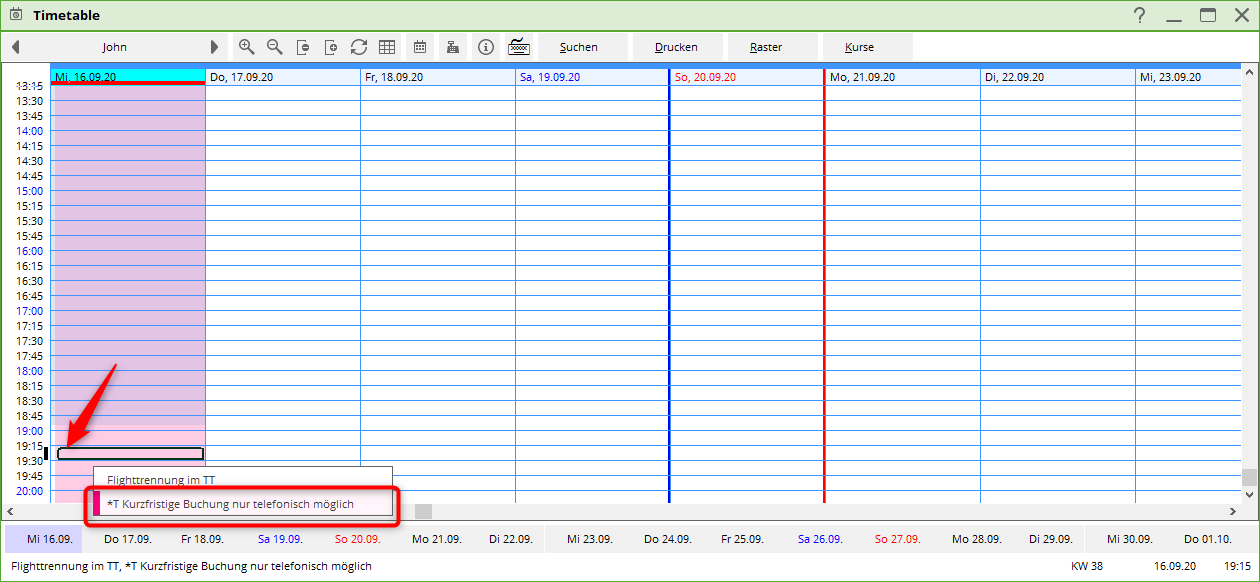
Task: Open the Raster button
Action: pyautogui.click(x=766, y=47)
